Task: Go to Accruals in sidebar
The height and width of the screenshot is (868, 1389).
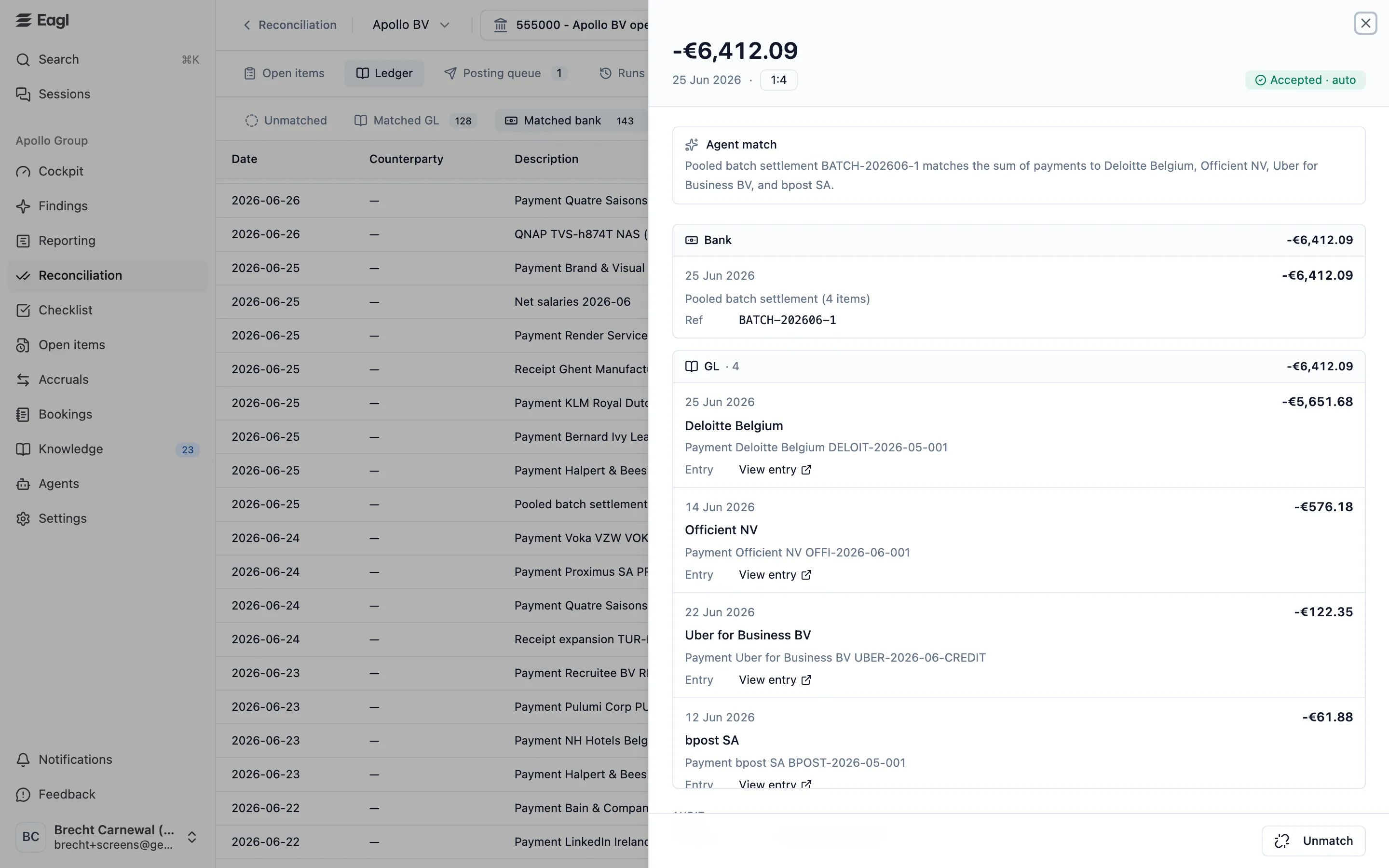Action: (108, 380)
